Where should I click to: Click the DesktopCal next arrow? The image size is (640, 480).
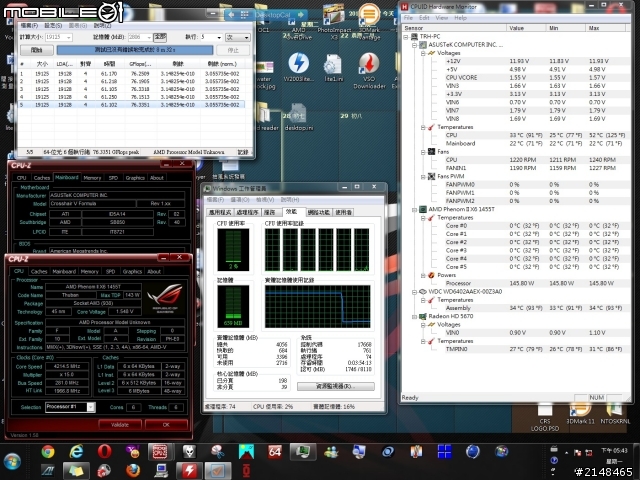point(301,15)
